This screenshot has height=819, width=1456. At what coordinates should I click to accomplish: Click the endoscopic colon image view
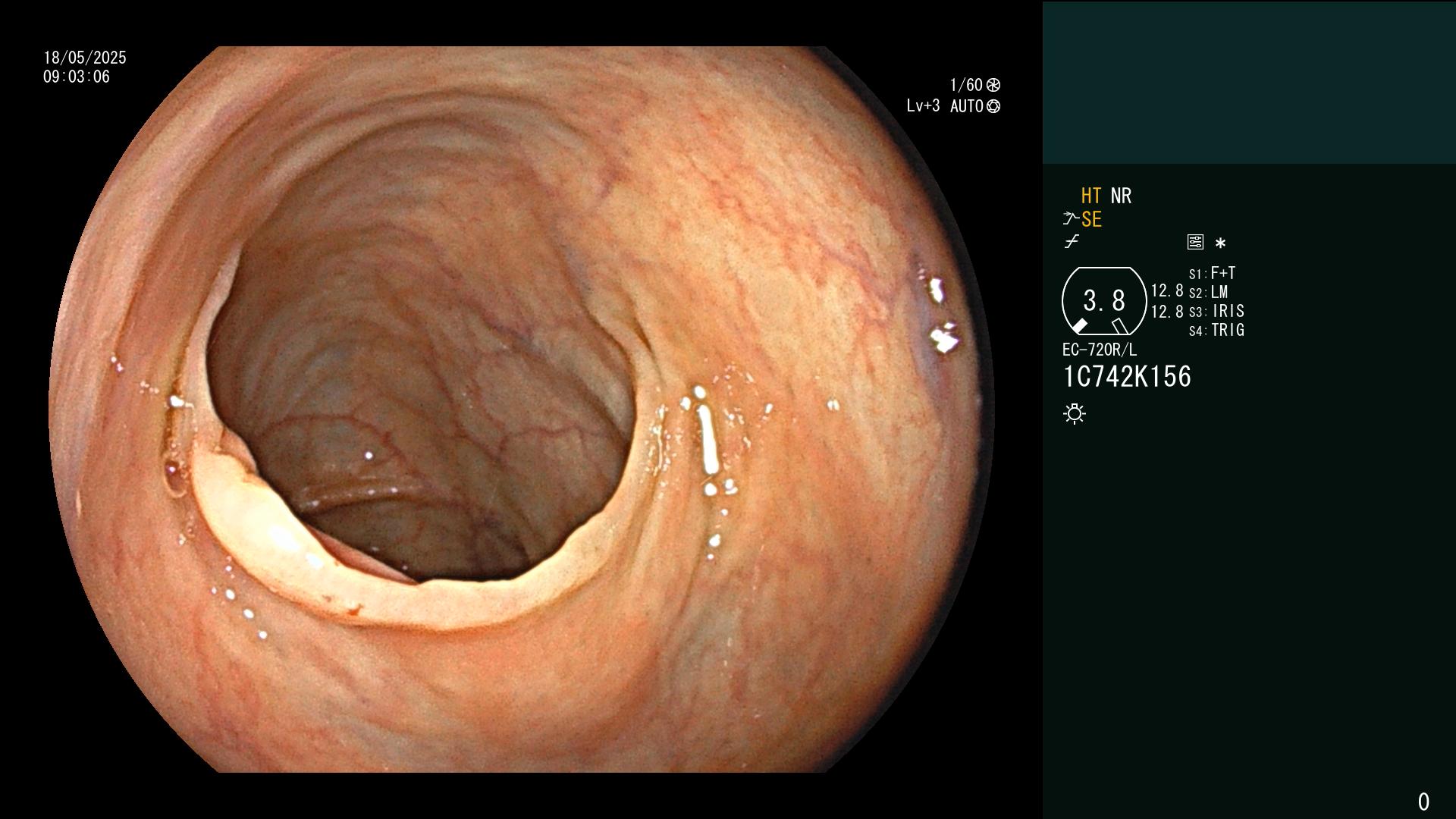[522, 409]
